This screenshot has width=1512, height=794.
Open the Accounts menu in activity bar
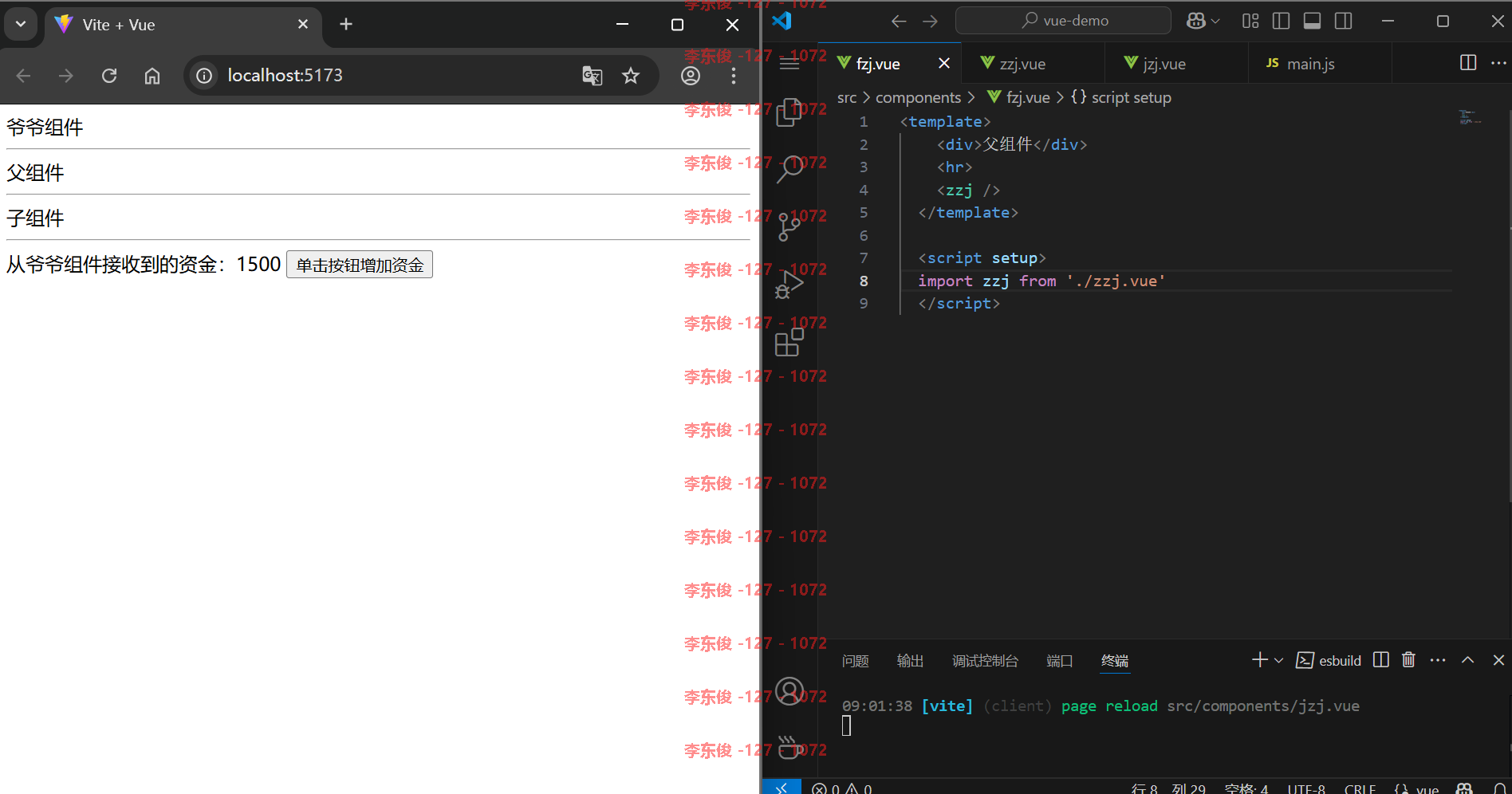click(x=789, y=691)
